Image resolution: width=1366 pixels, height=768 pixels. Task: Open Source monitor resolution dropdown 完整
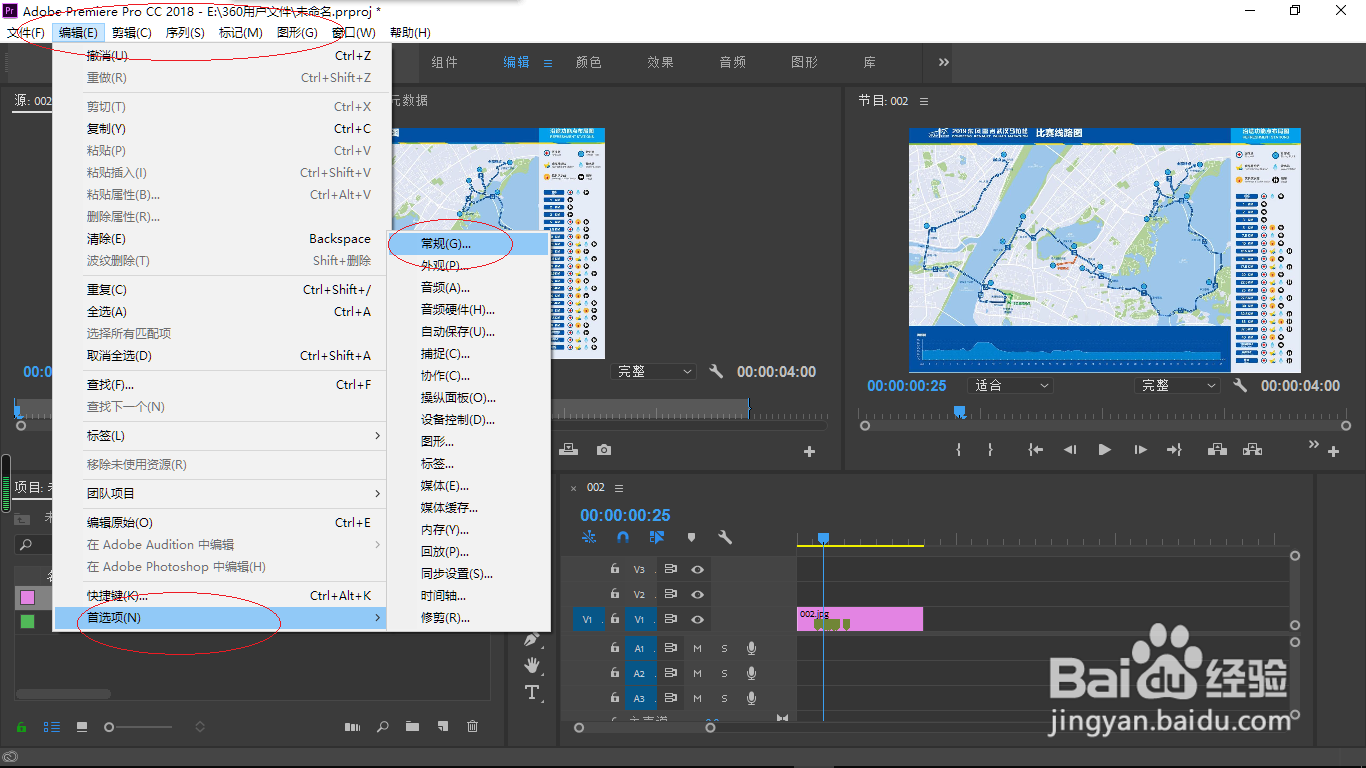(654, 371)
